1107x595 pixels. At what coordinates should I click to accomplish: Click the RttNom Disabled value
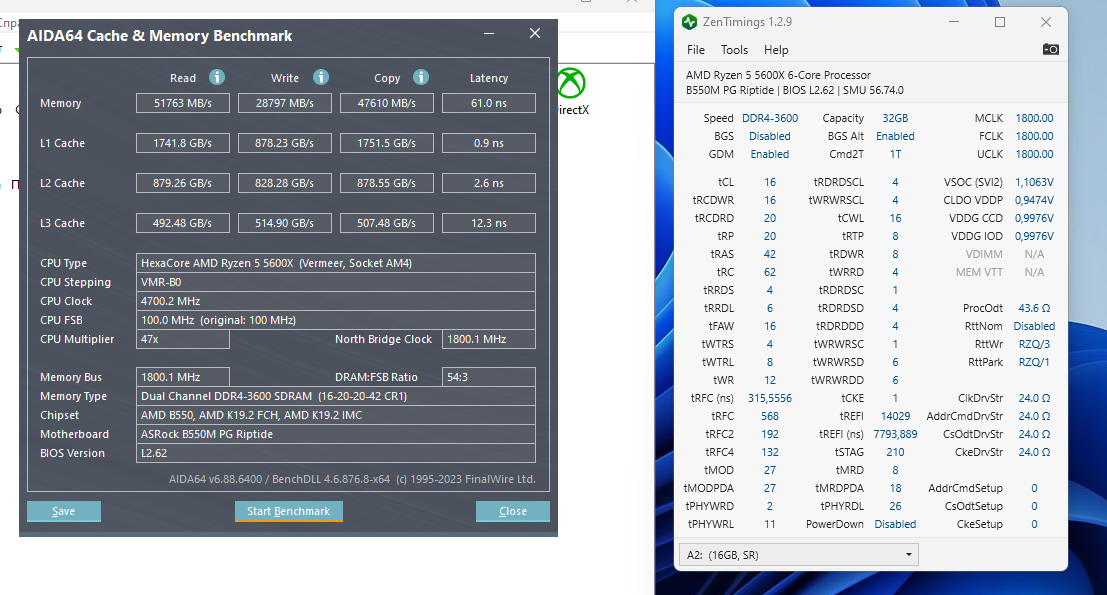(1034, 327)
